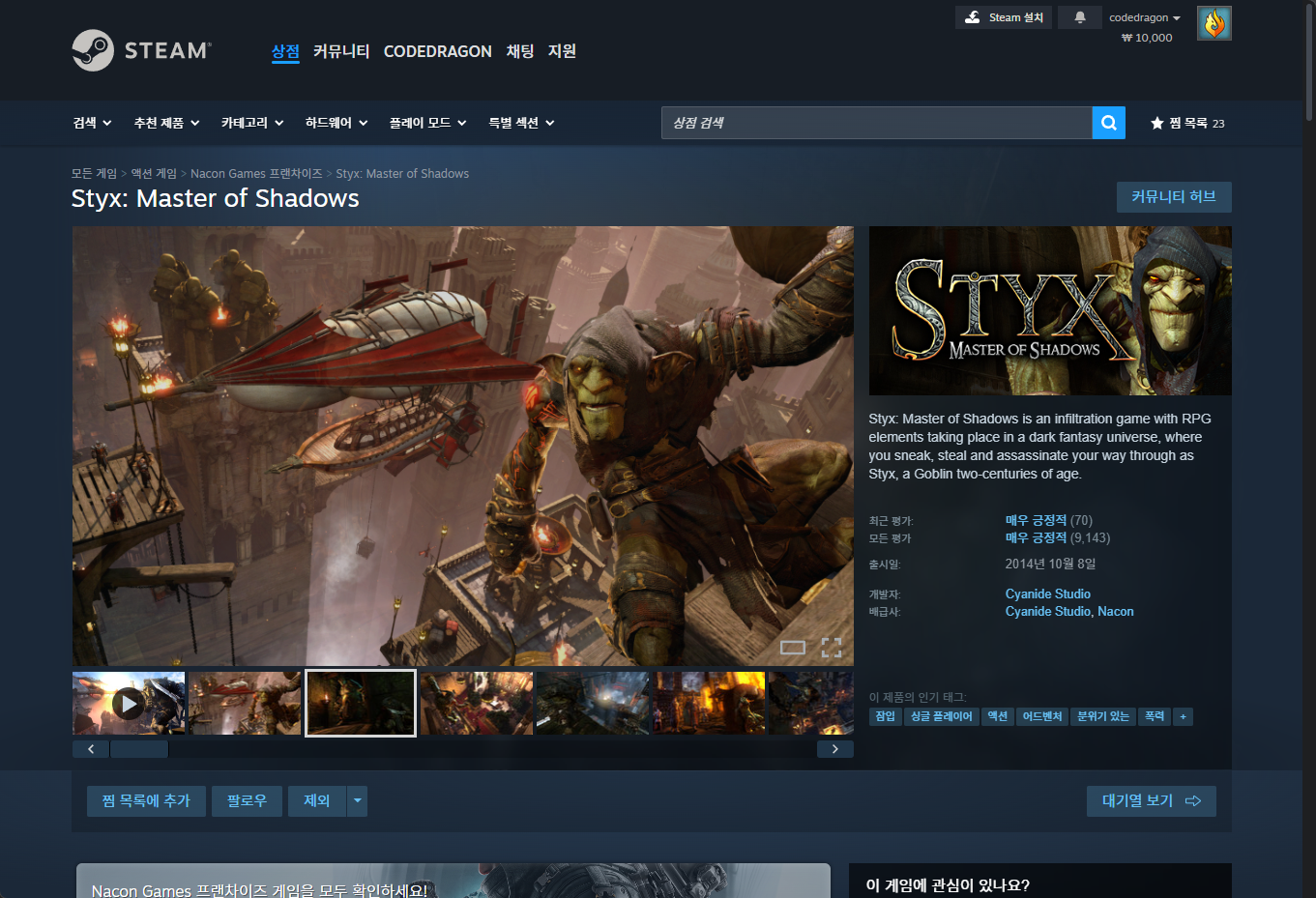The width and height of the screenshot is (1316, 898).
Task: Open the 찜 목록 wishlist star link
Action: (x=1187, y=123)
